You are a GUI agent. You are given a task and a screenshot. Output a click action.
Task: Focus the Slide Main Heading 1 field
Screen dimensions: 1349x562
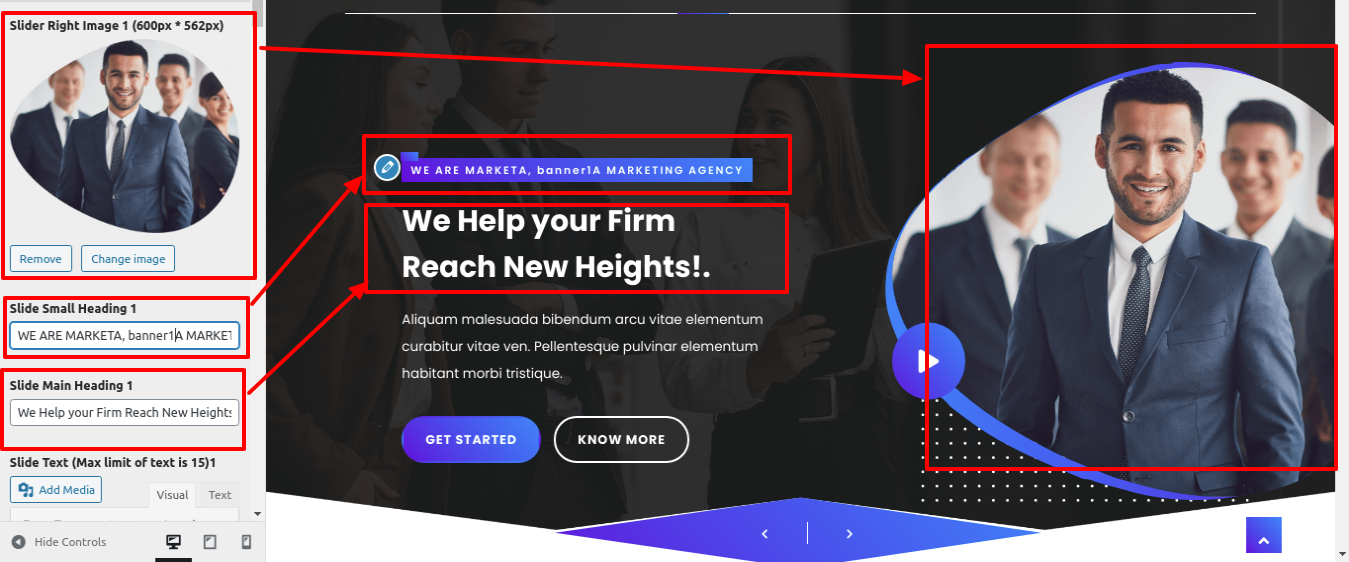125,412
